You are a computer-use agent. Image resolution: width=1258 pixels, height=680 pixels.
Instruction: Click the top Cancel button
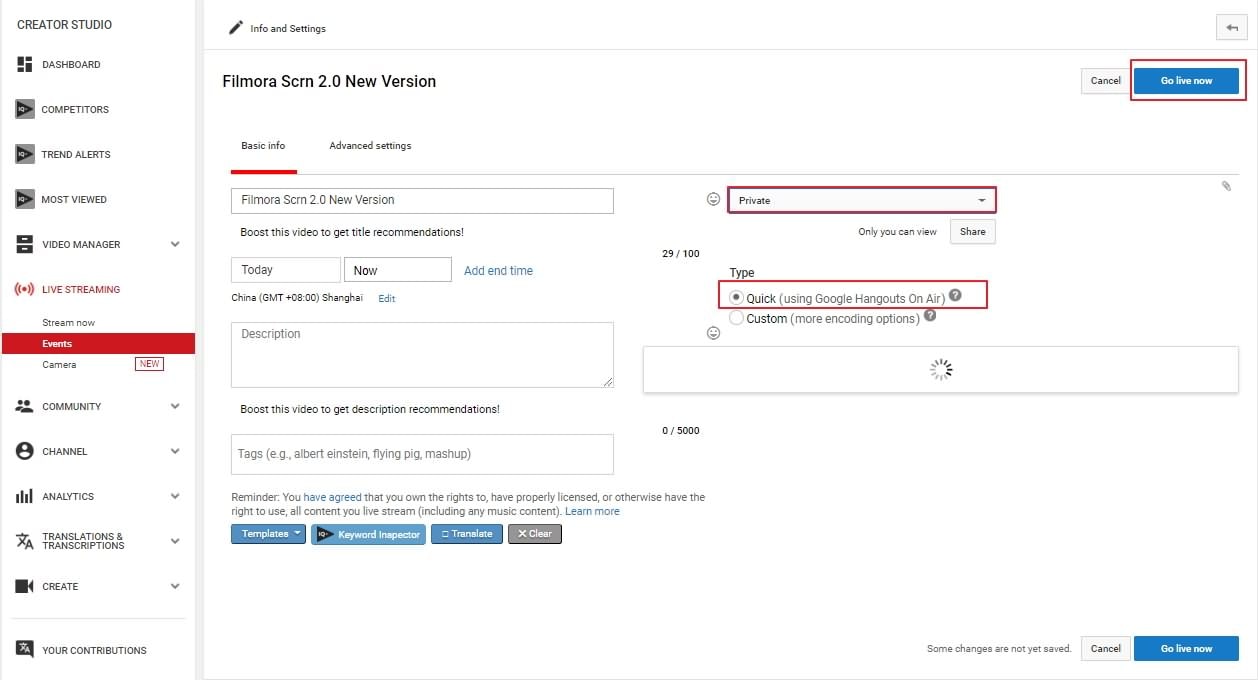[1105, 81]
